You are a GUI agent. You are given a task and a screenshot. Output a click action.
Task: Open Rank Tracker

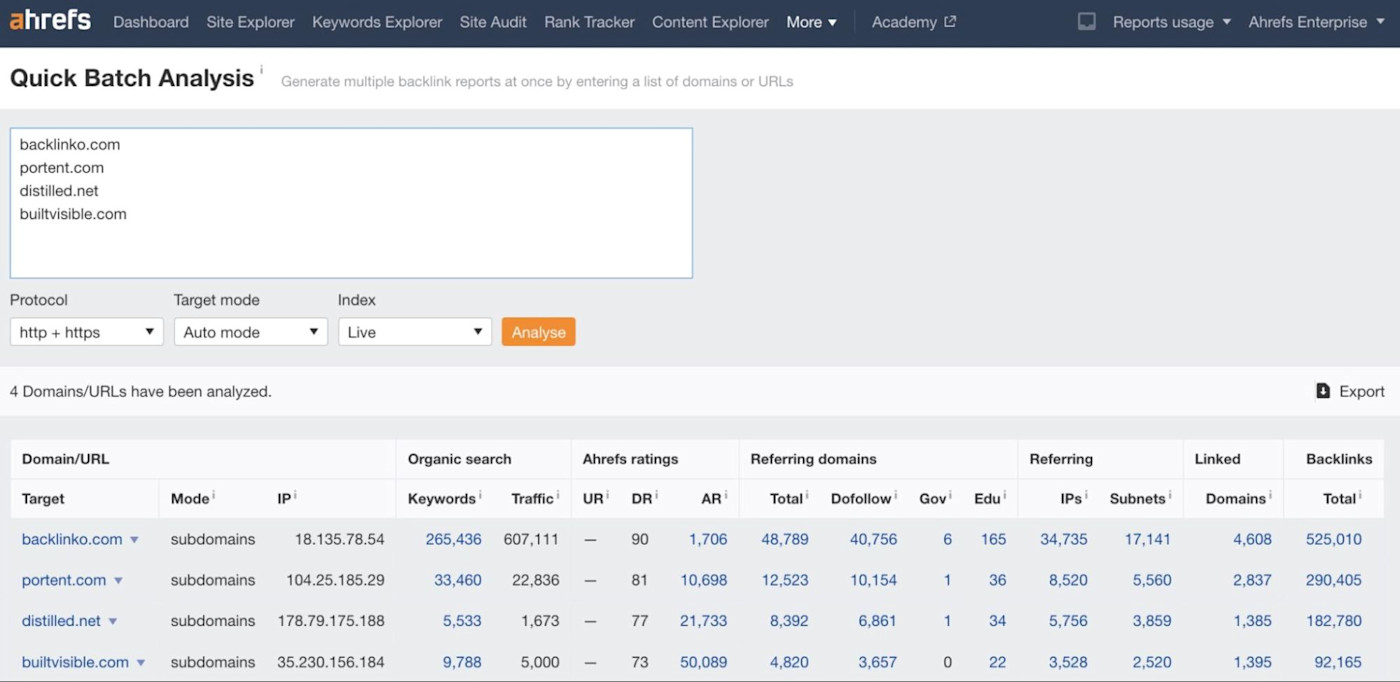click(589, 22)
